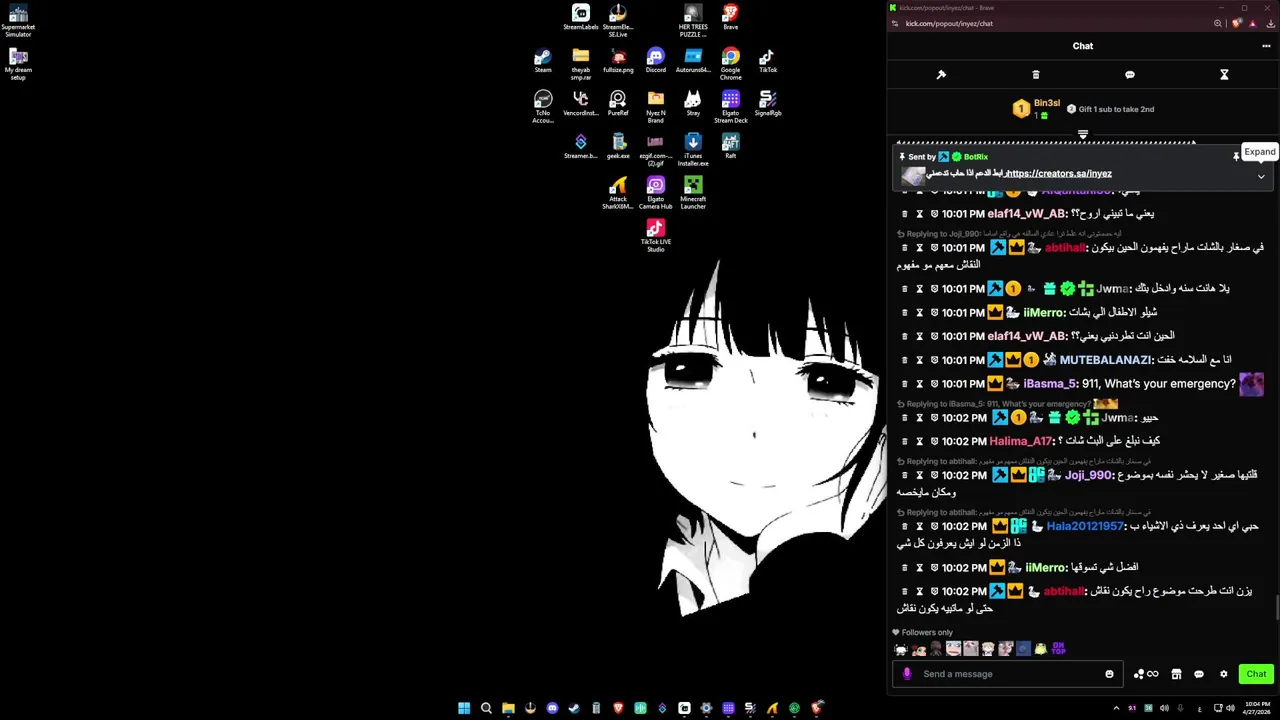This screenshot has width=1280, height=720.
Task: Click the Hala20121957 username
Action: 1085,526
